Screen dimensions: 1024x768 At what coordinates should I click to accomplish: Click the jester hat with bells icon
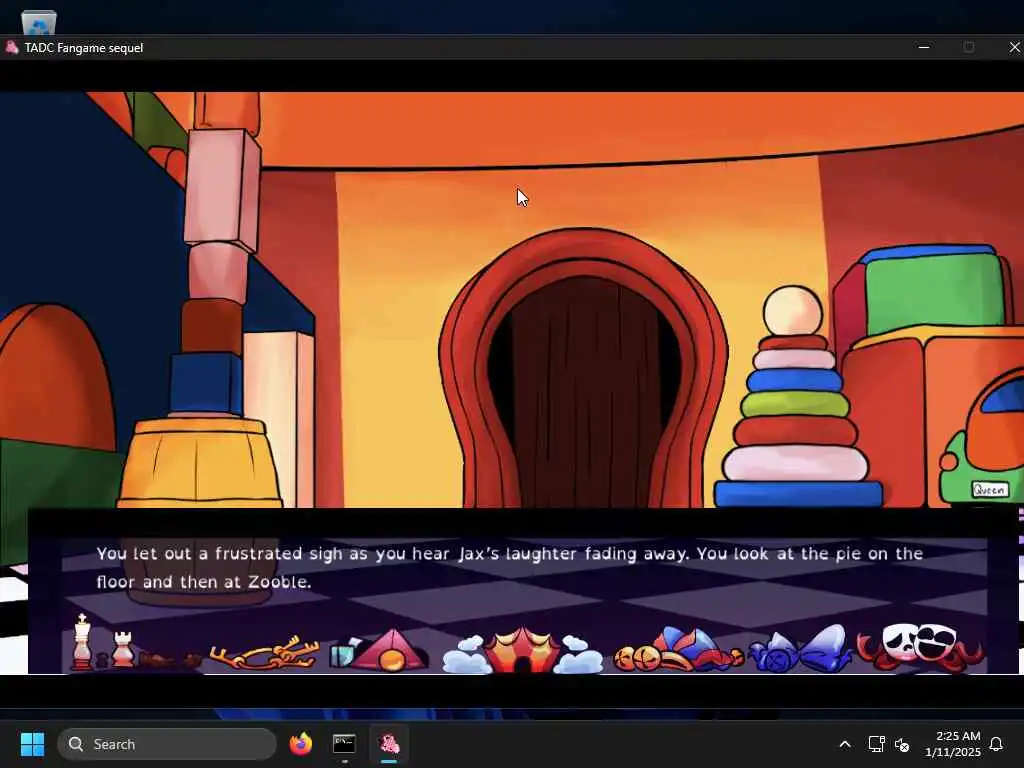click(x=679, y=649)
